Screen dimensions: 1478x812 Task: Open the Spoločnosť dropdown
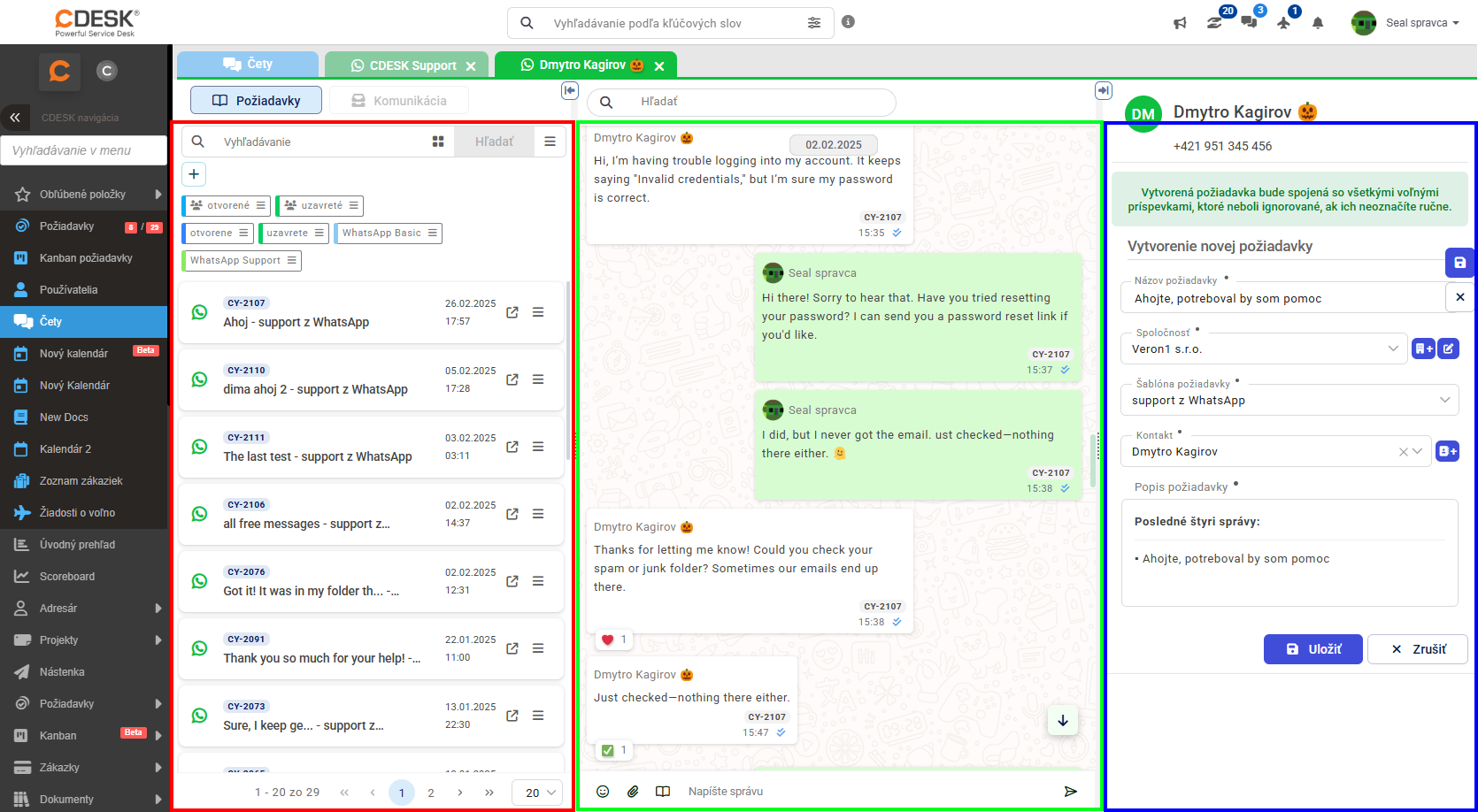point(1393,349)
